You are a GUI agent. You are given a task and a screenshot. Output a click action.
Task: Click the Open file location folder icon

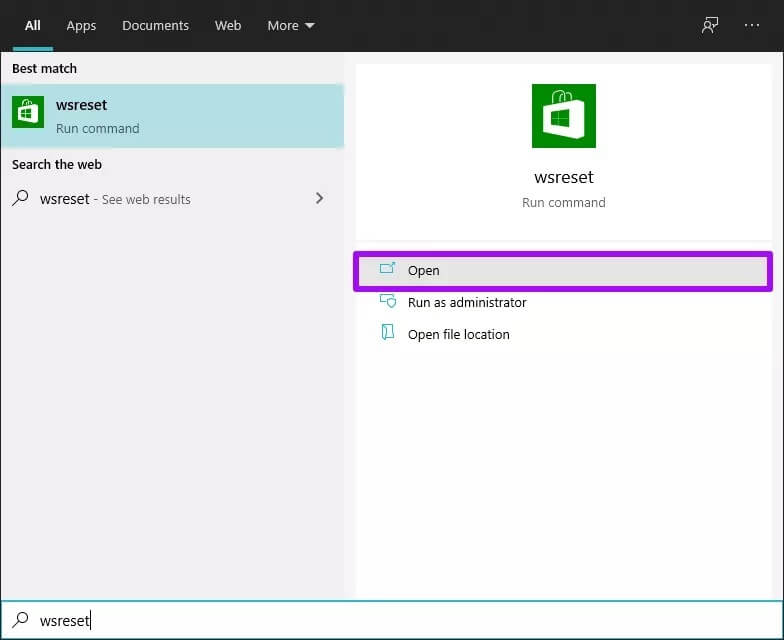click(x=388, y=332)
